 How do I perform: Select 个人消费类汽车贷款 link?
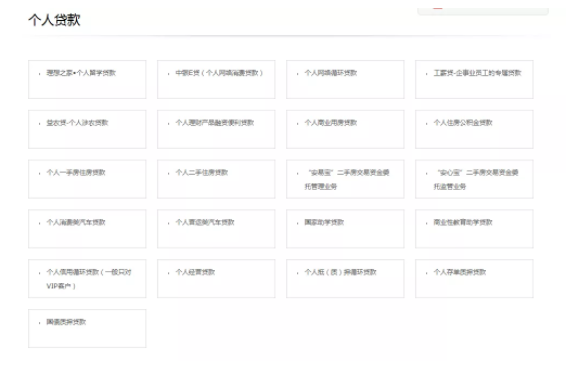click(x=76, y=222)
